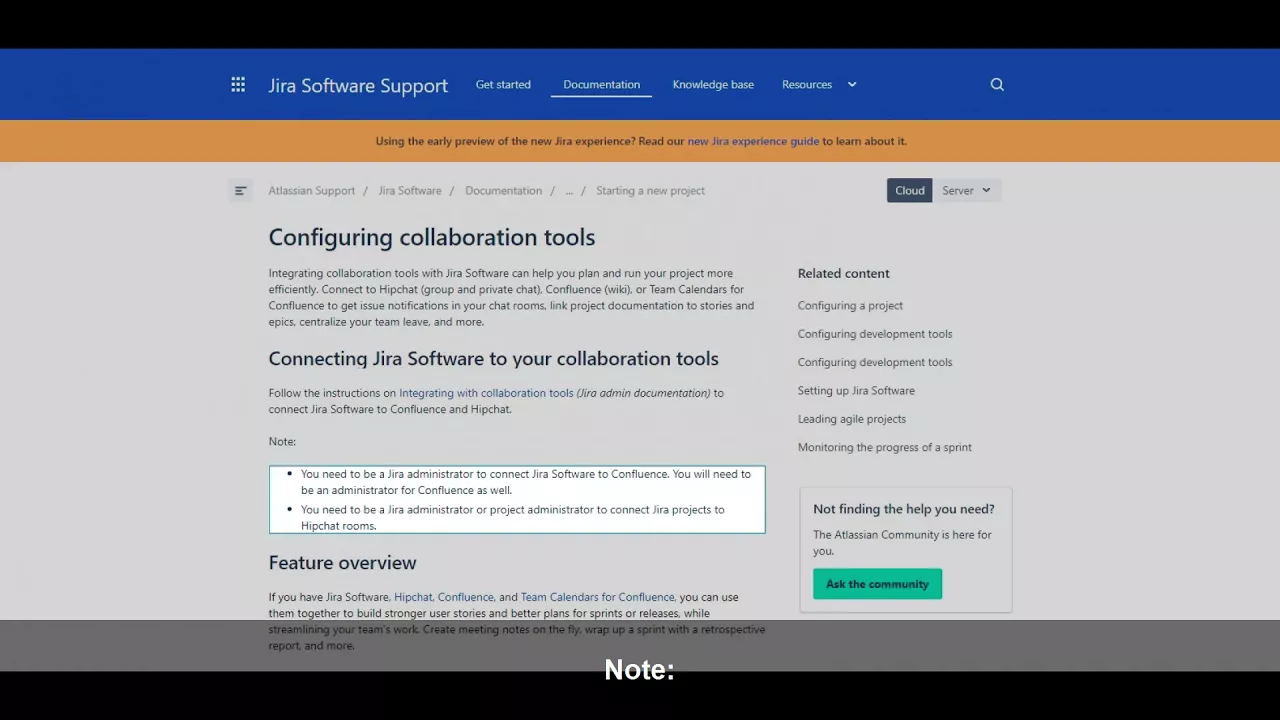Click the Atlassian Support breadcrumb
Image resolution: width=1280 pixels, height=720 pixels.
tap(311, 191)
